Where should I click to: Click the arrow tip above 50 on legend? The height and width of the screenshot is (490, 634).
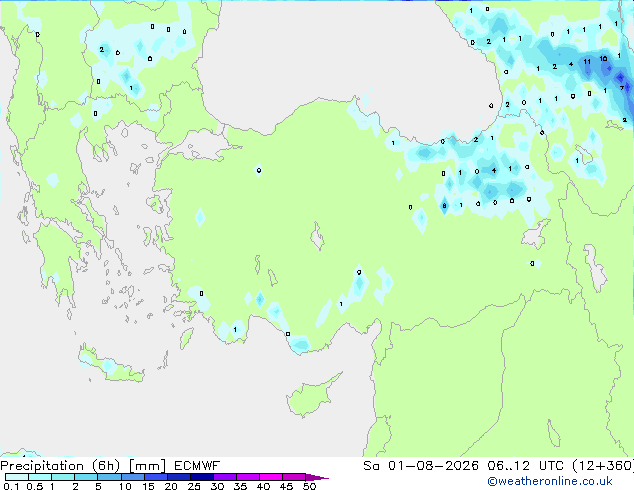(317, 477)
